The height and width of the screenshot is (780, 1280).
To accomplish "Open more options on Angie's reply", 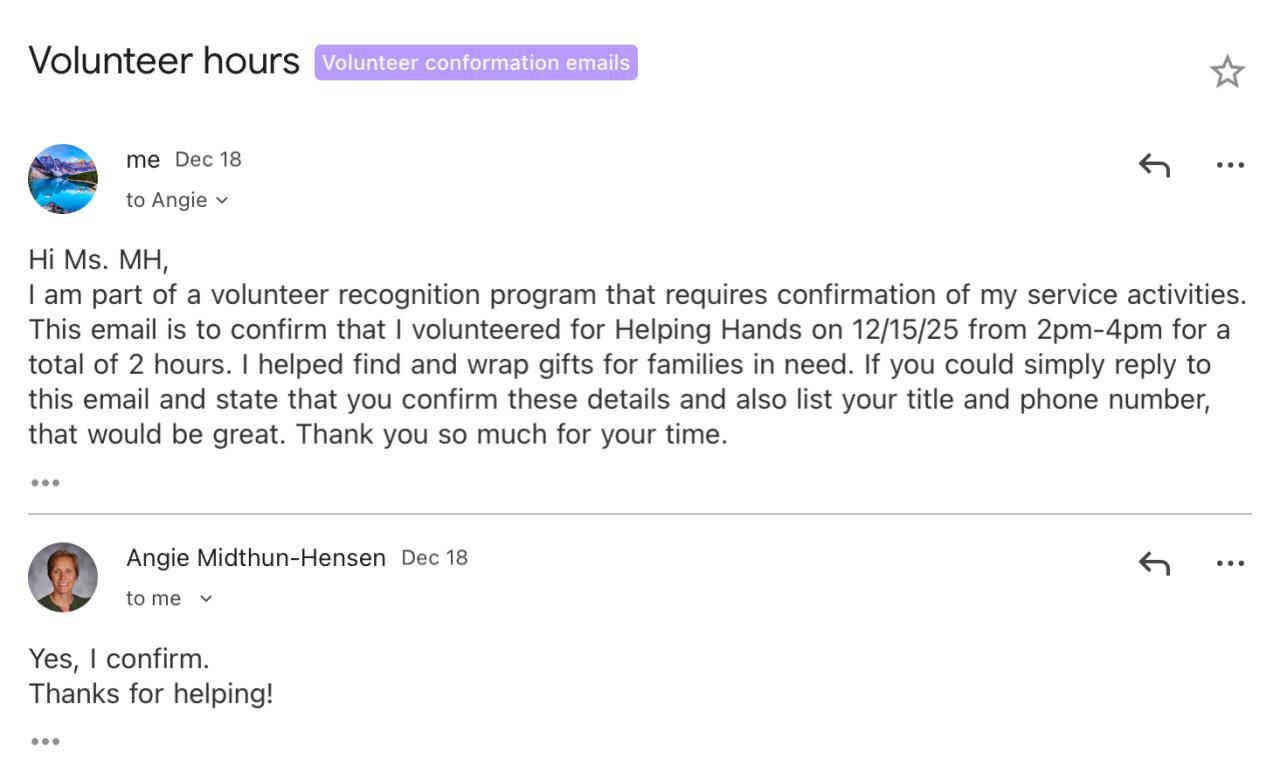I will point(1230,564).
